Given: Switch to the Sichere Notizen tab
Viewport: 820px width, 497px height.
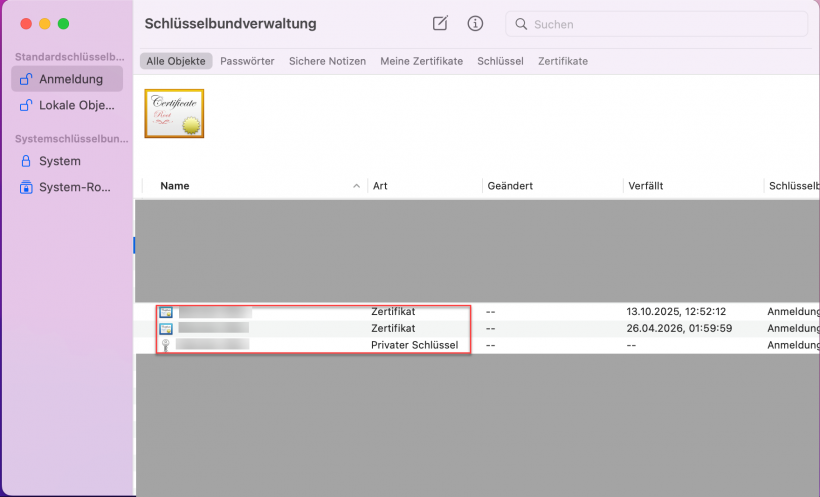Looking at the screenshot, I should click(x=327, y=61).
